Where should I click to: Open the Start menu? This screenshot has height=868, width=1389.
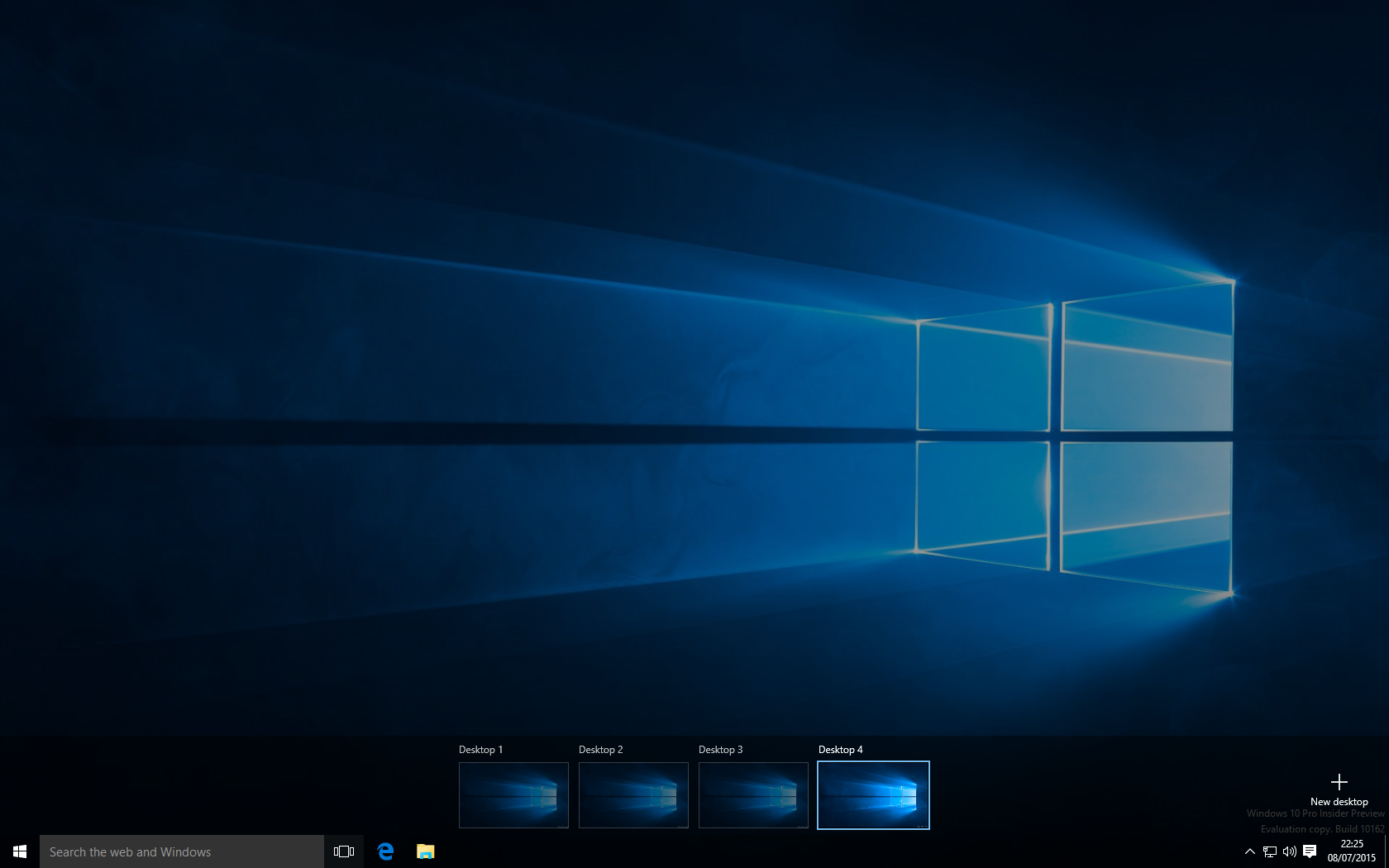coord(20,851)
